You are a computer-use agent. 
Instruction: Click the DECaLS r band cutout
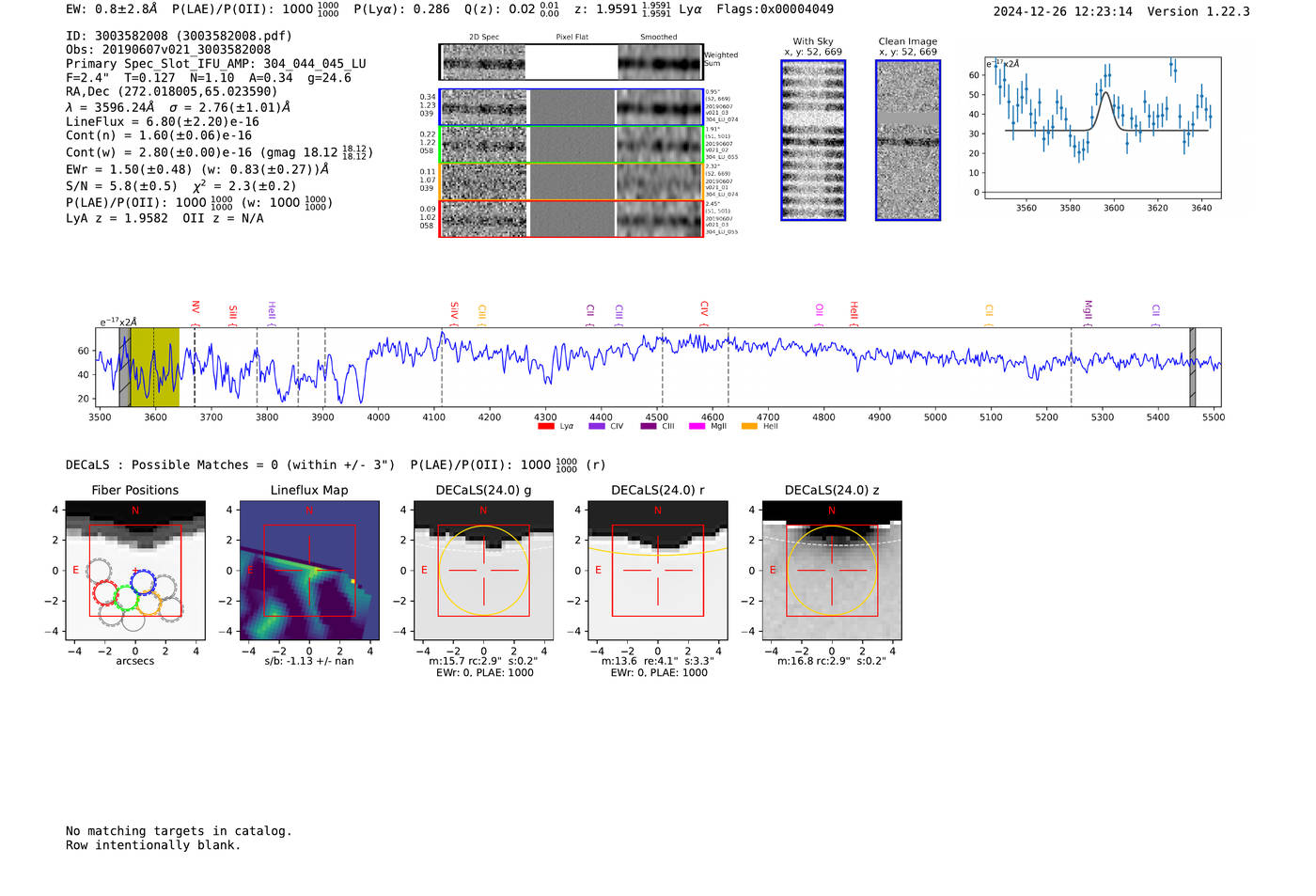[x=657, y=571]
